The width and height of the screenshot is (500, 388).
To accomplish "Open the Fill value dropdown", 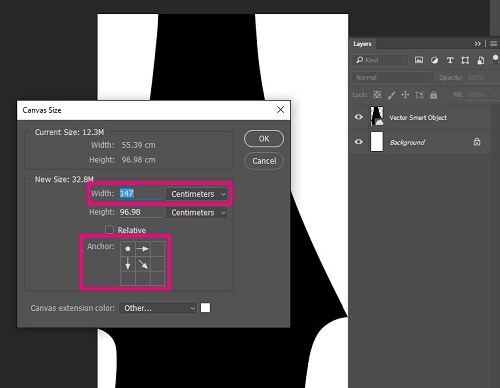I will (494, 95).
